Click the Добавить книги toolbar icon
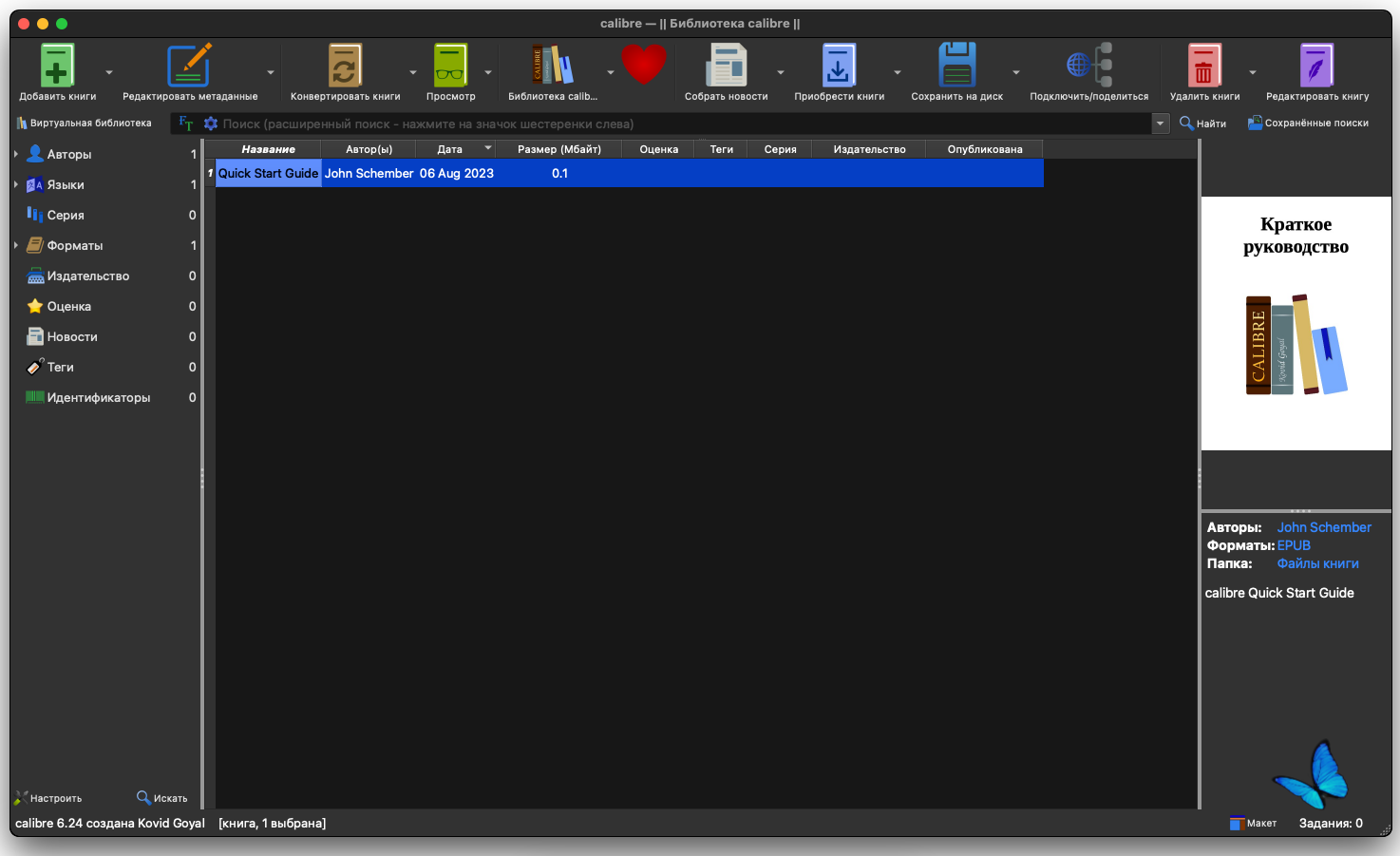1400x856 pixels. 57,66
